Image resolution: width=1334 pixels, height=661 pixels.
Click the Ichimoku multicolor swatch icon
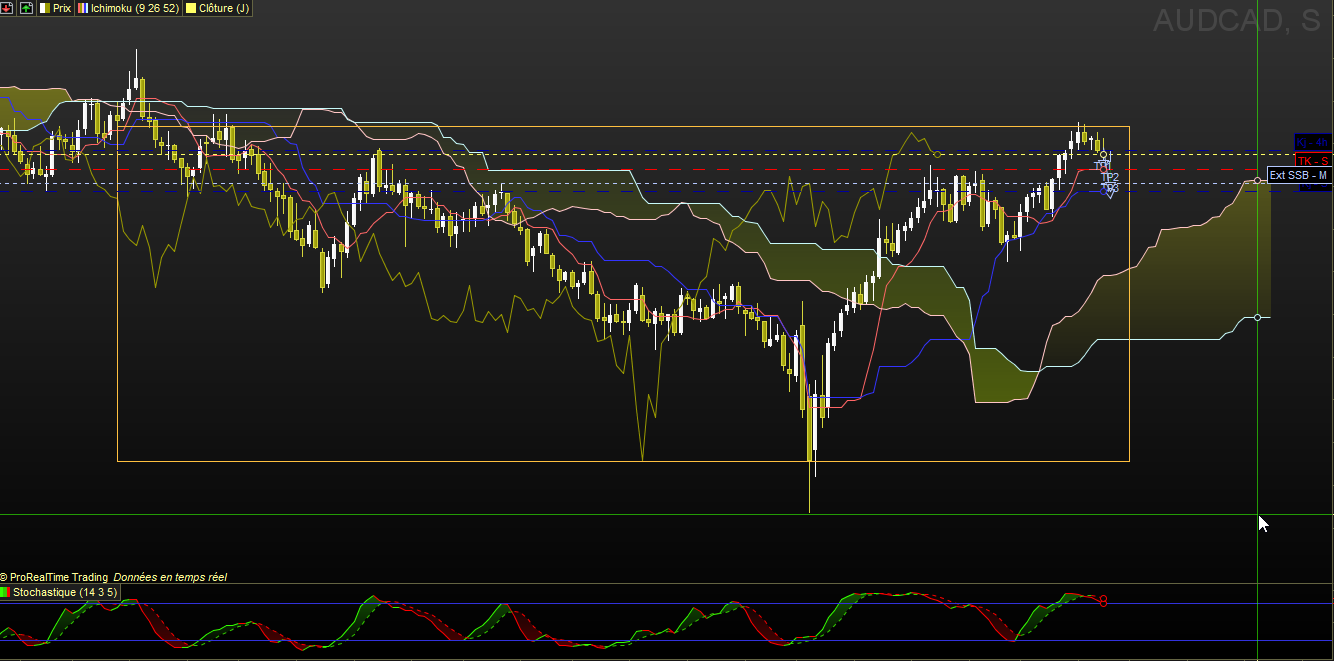pos(83,8)
